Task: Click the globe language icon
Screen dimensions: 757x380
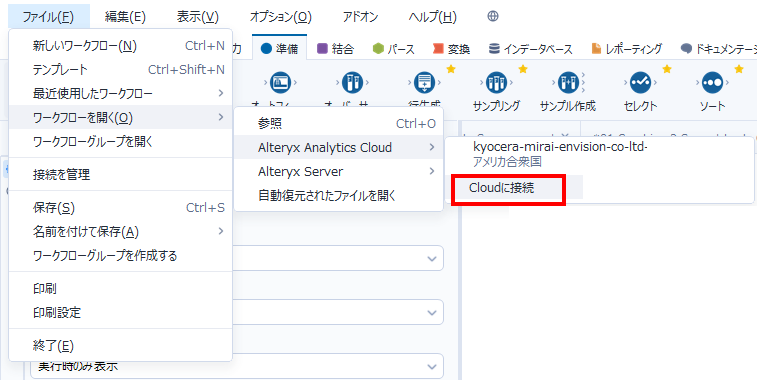Action: pos(492,16)
